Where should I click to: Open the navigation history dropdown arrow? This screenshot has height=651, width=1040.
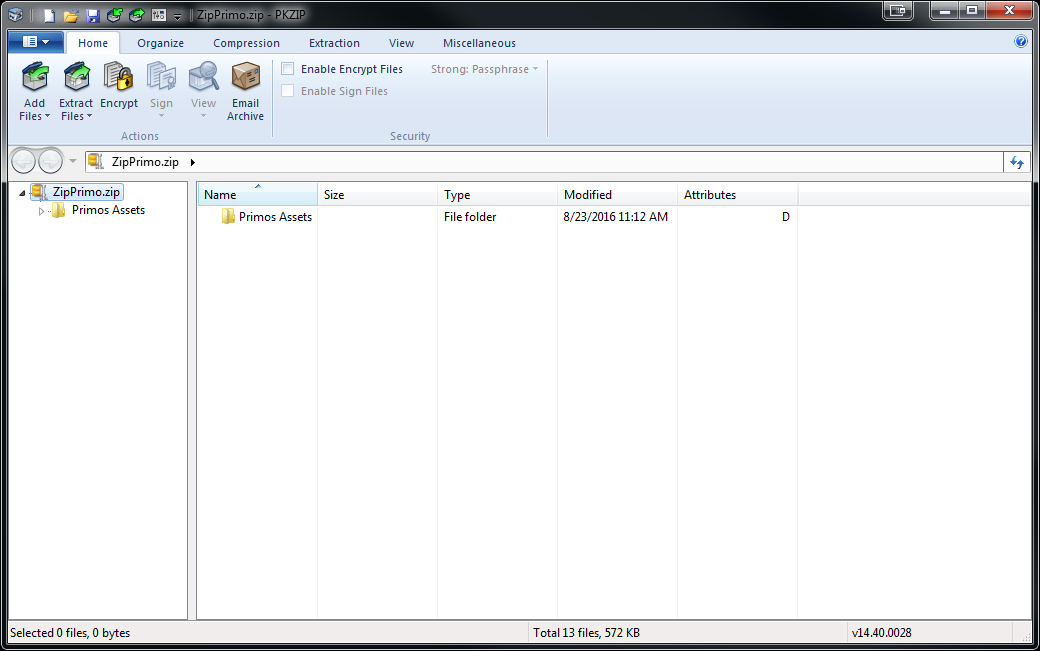(x=73, y=161)
